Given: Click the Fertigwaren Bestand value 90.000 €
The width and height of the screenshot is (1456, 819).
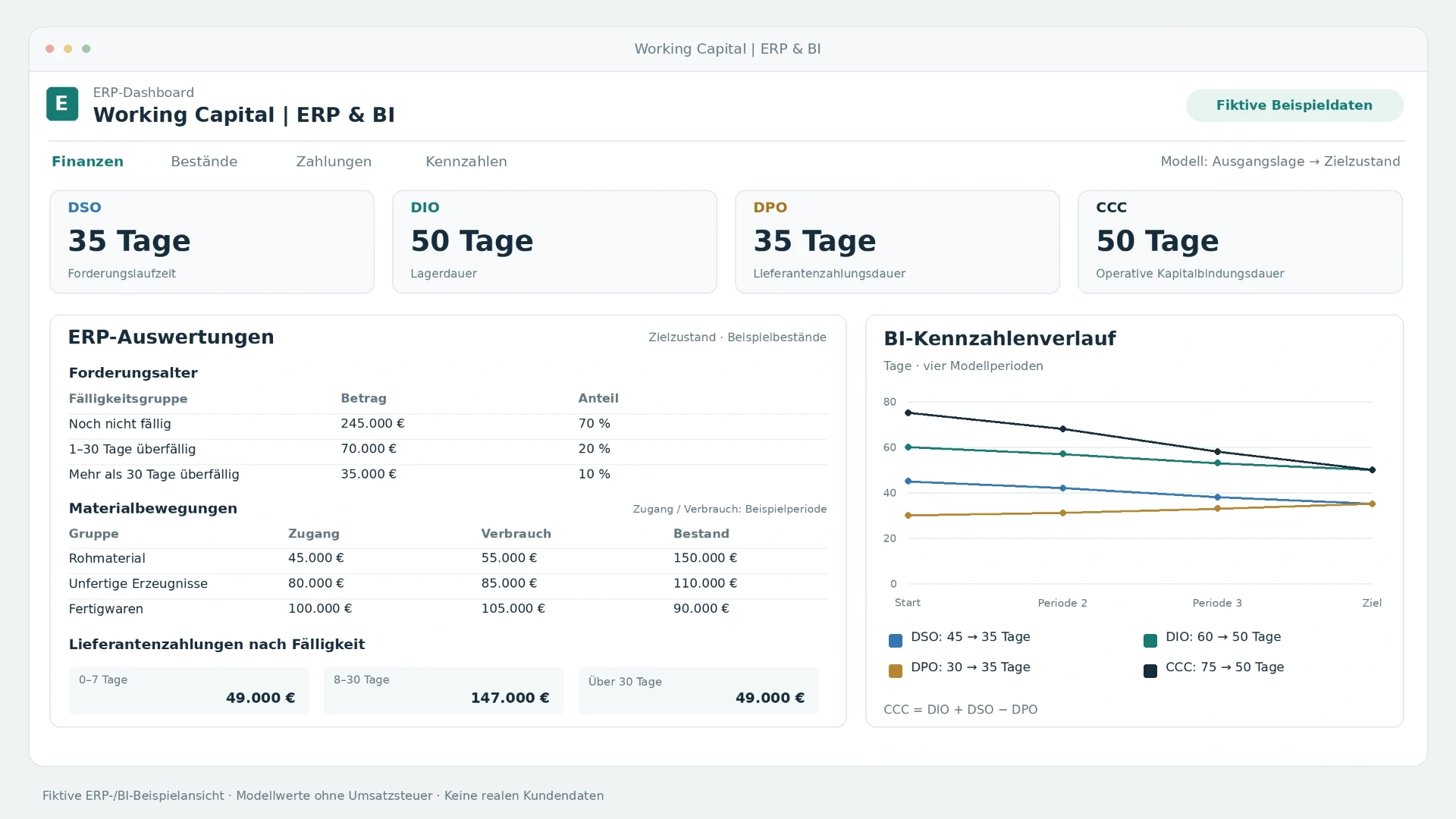Looking at the screenshot, I should pos(701,609).
